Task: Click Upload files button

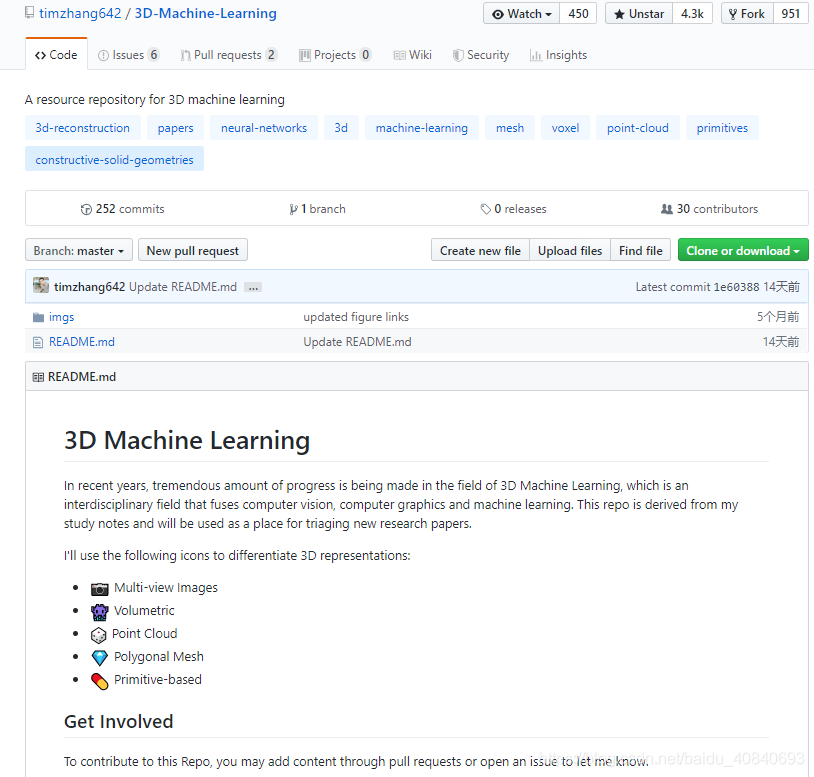Action: coord(570,250)
